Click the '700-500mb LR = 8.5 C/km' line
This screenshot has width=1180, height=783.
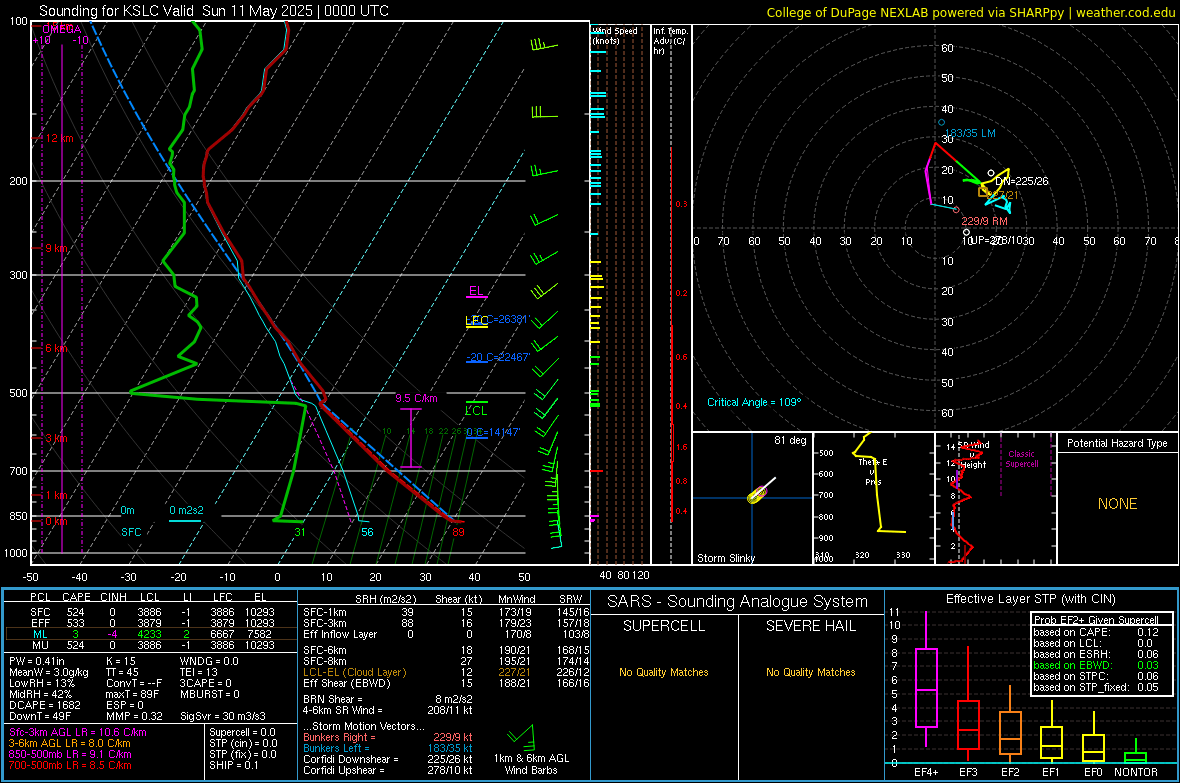(70, 765)
